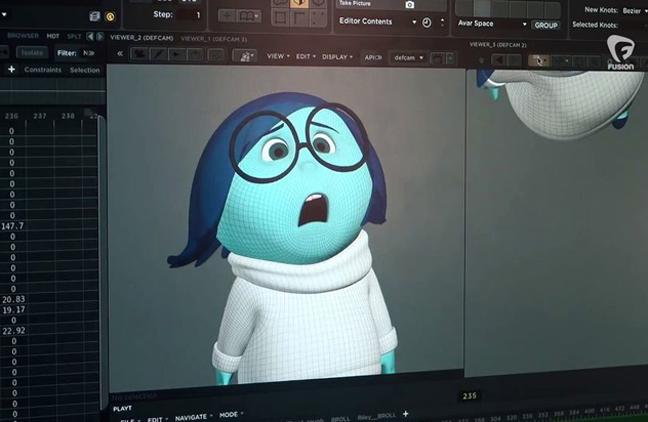Open the defcam camera dropdown

pyautogui.click(x=409, y=57)
